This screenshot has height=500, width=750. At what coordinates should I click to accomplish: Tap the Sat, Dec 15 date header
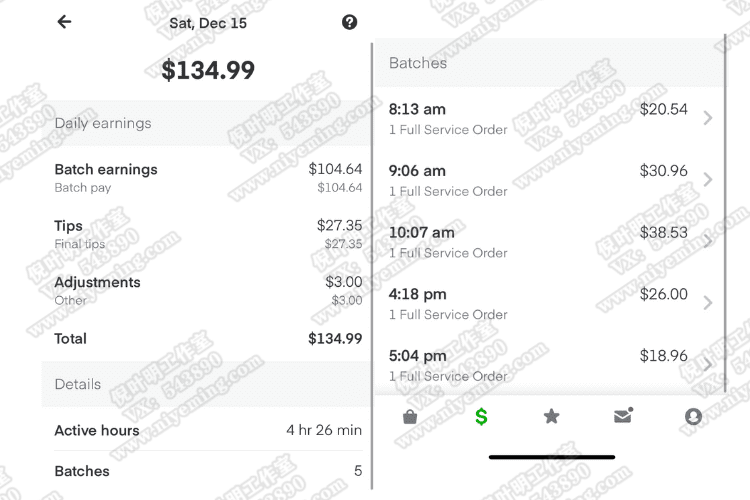208,23
